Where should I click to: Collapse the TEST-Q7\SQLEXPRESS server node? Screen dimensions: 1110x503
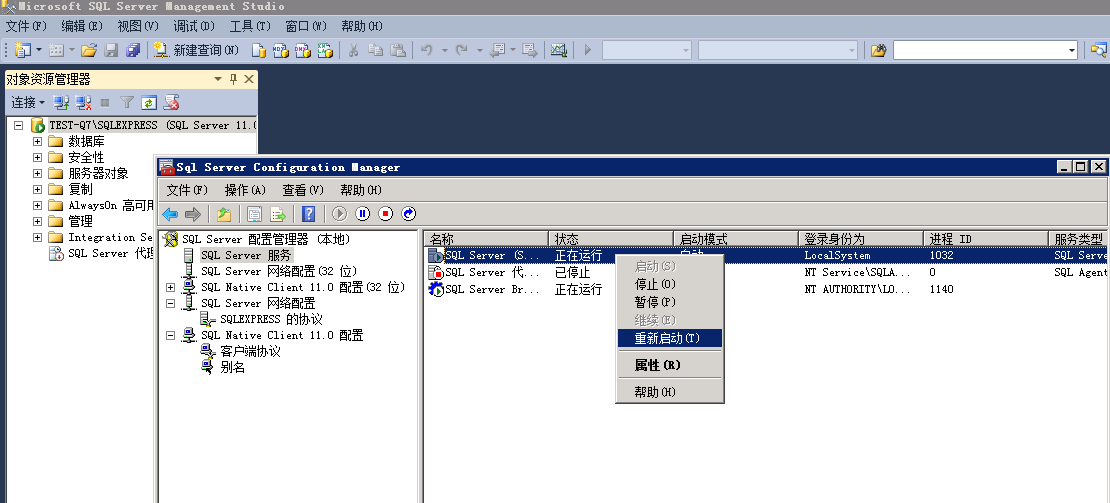(18, 125)
